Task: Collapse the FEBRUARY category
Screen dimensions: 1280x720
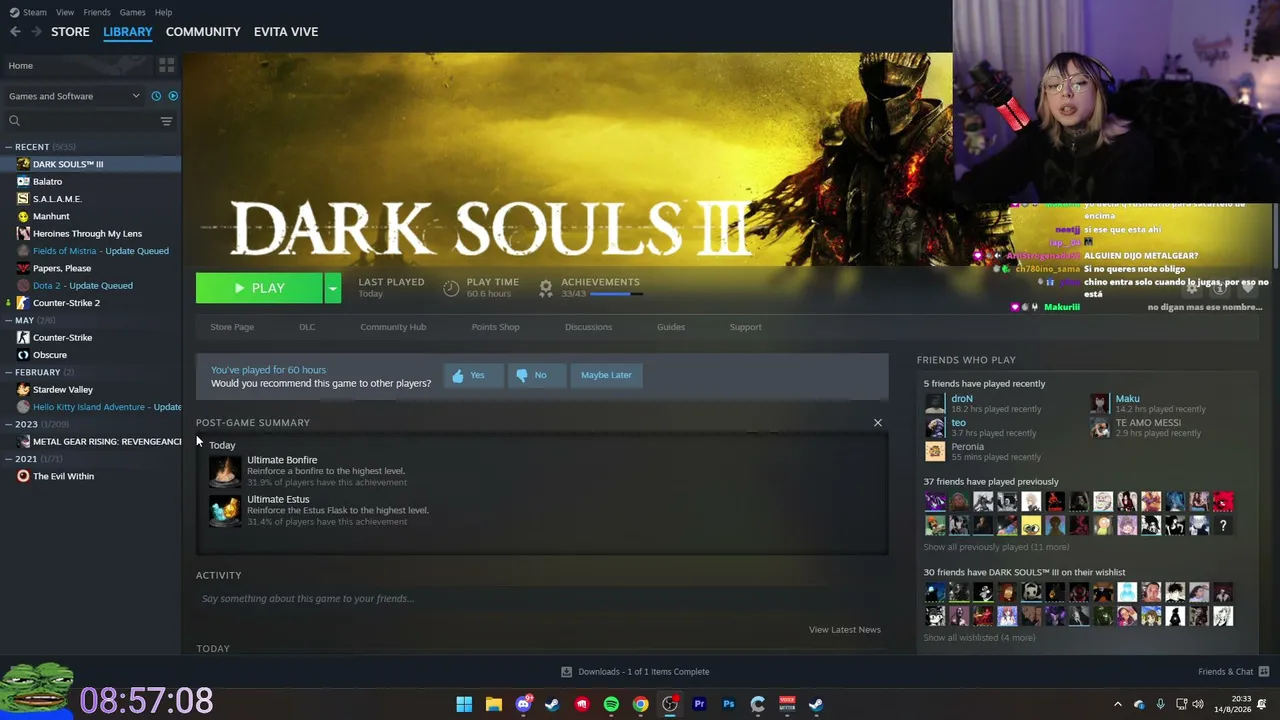Action: pos(9,372)
